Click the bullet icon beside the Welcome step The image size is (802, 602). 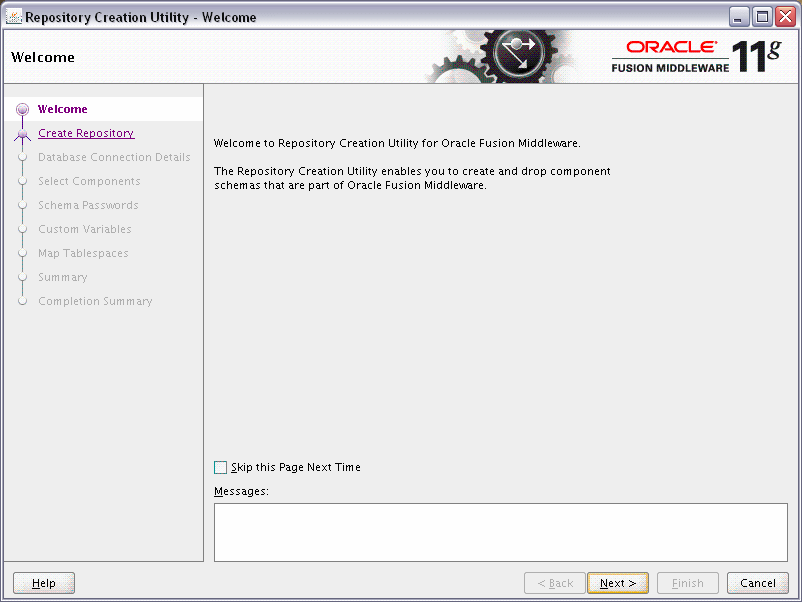tap(23, 109)
